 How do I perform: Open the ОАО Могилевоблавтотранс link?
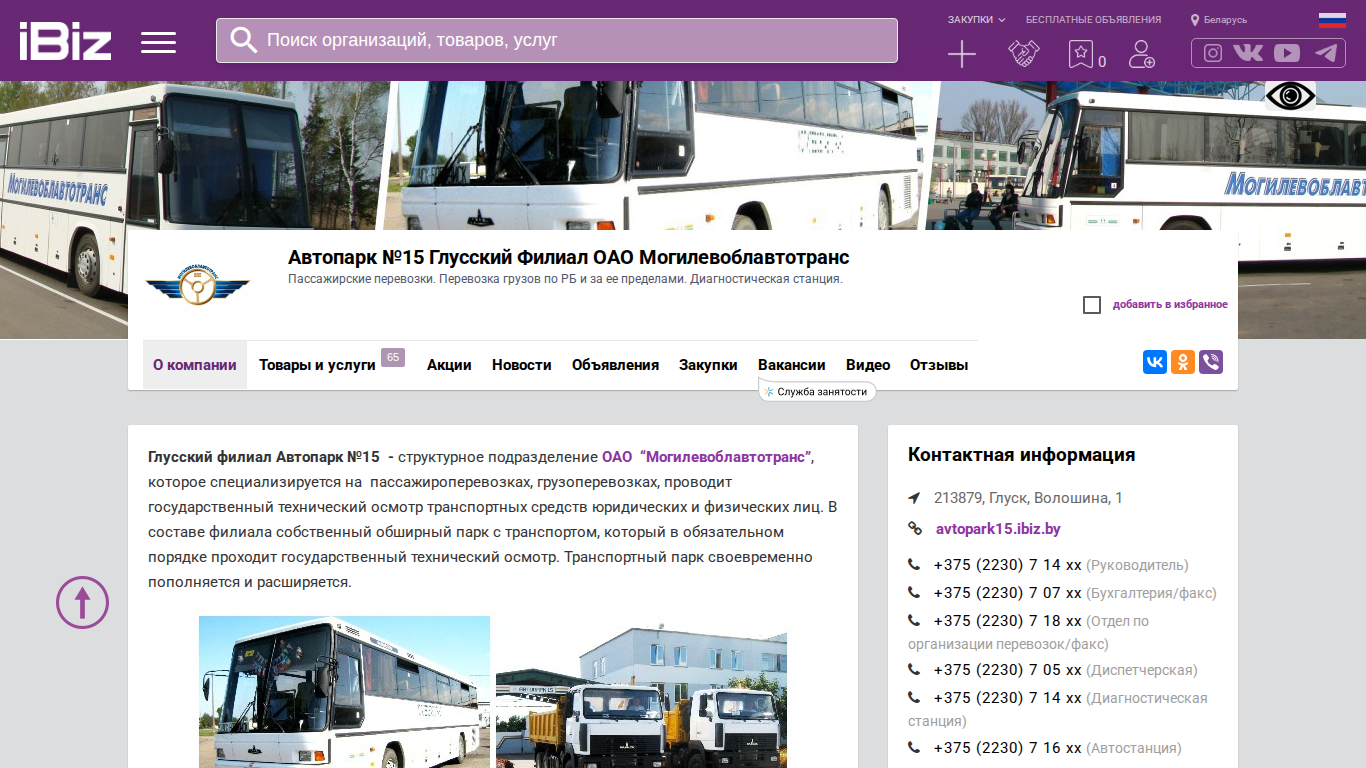click(708, 457)
